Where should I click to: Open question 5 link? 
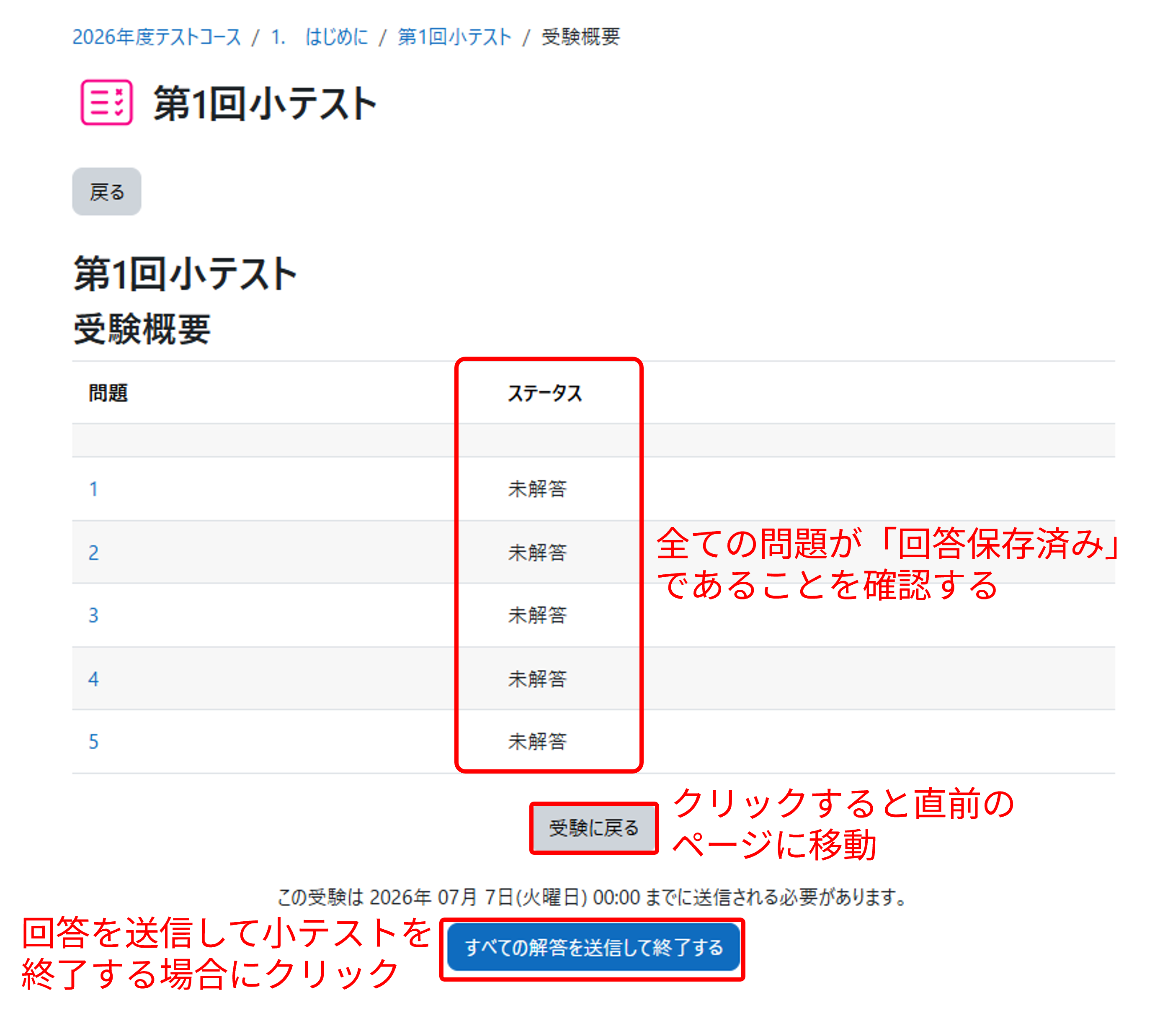tap(94, 742)
